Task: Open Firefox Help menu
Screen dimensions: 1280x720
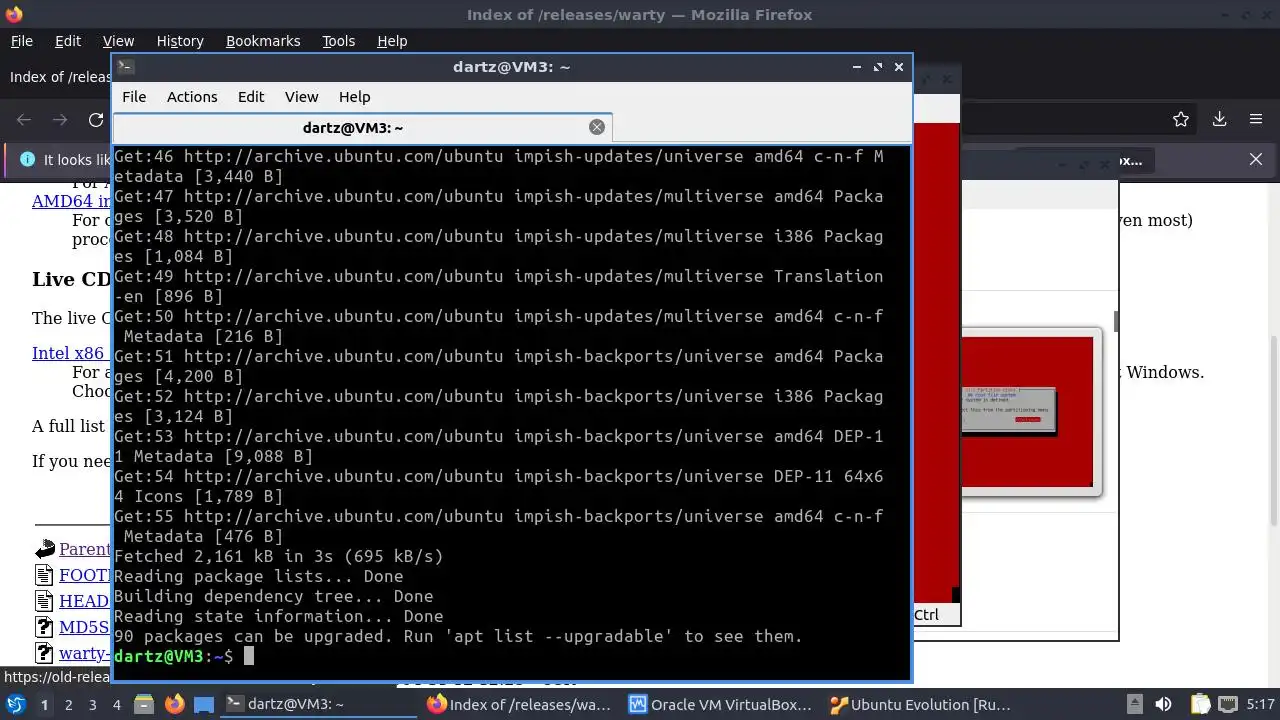Action: tap(392, 41)
